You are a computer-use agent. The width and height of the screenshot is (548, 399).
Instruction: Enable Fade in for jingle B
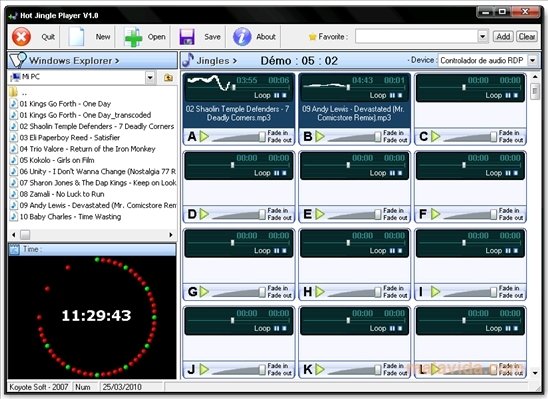point(394,133)
